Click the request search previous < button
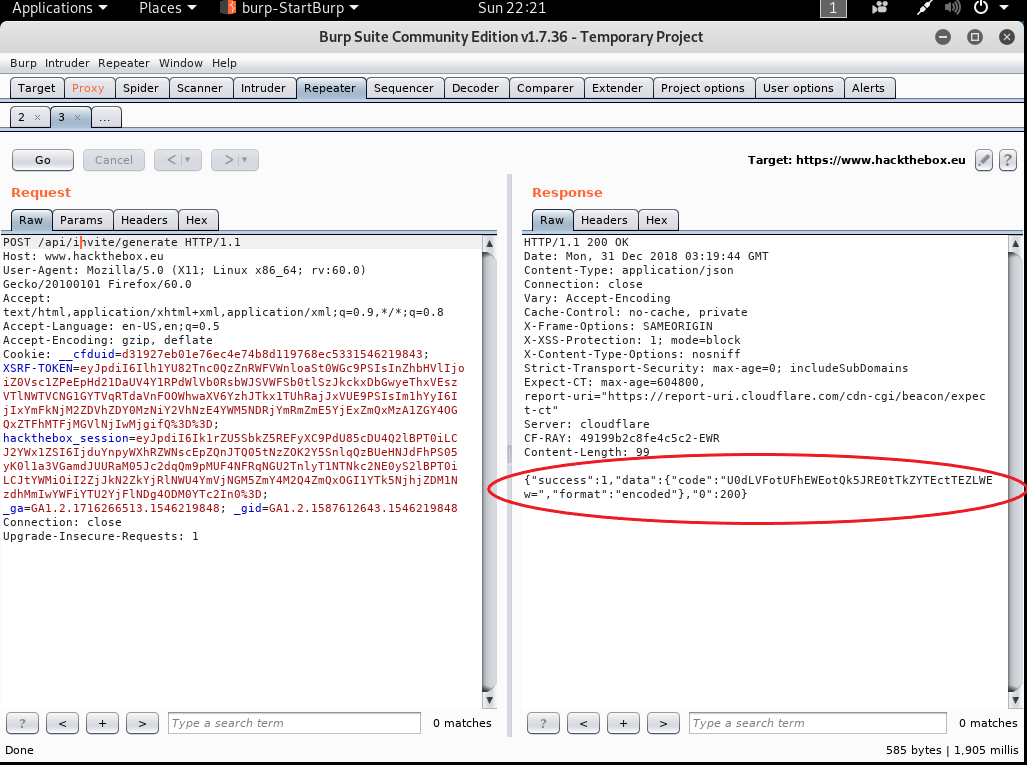This screenshot has width=1027, height=765. [62, 723]
